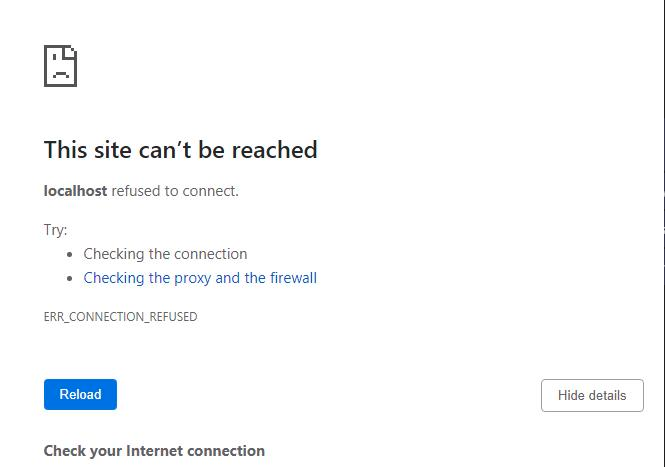Click the vertical divider at the page's right edge
This screenshot has width=665, height=467.
pos(662,200)
